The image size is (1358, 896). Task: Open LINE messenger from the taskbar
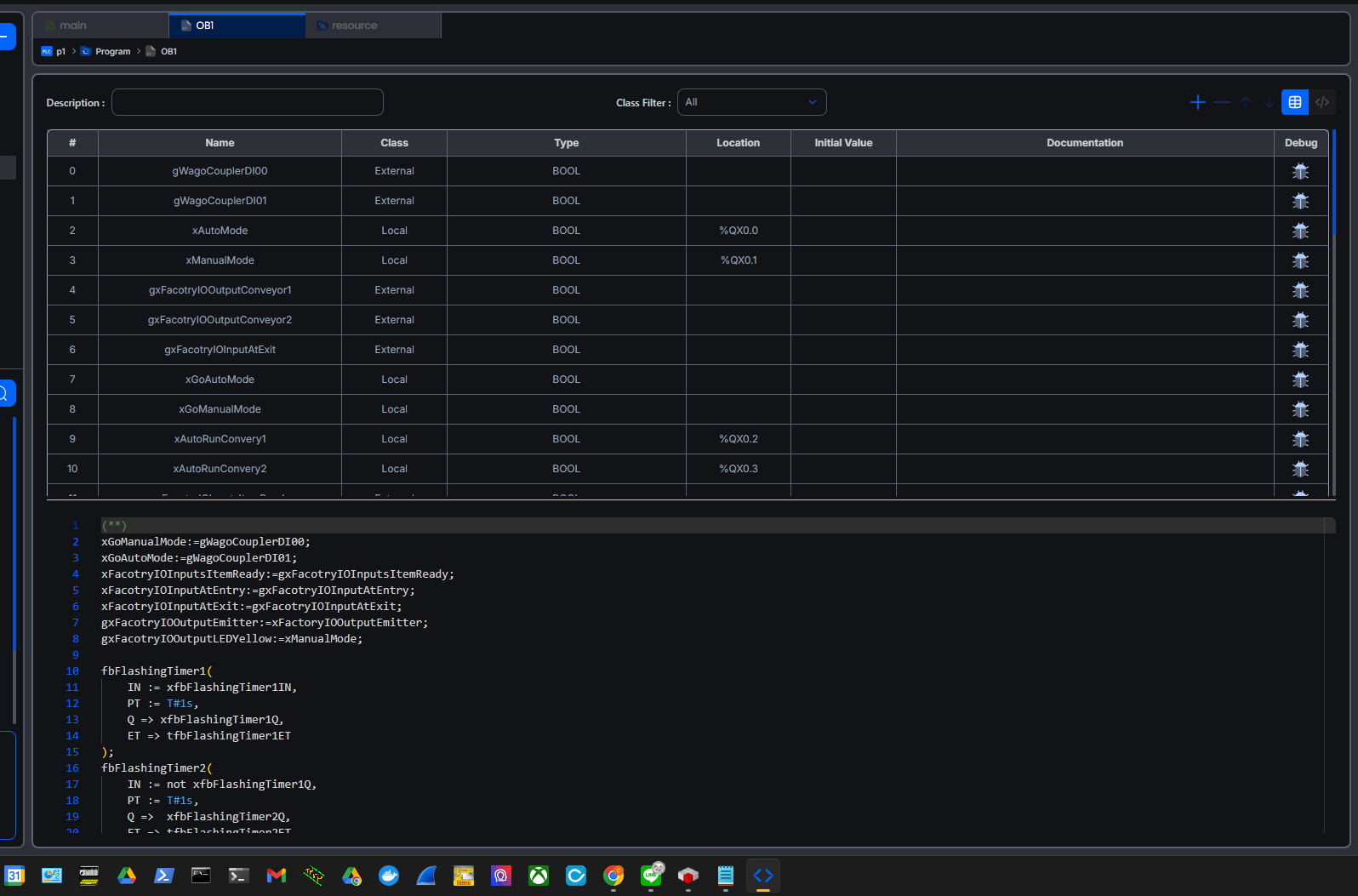coord(651,876)
